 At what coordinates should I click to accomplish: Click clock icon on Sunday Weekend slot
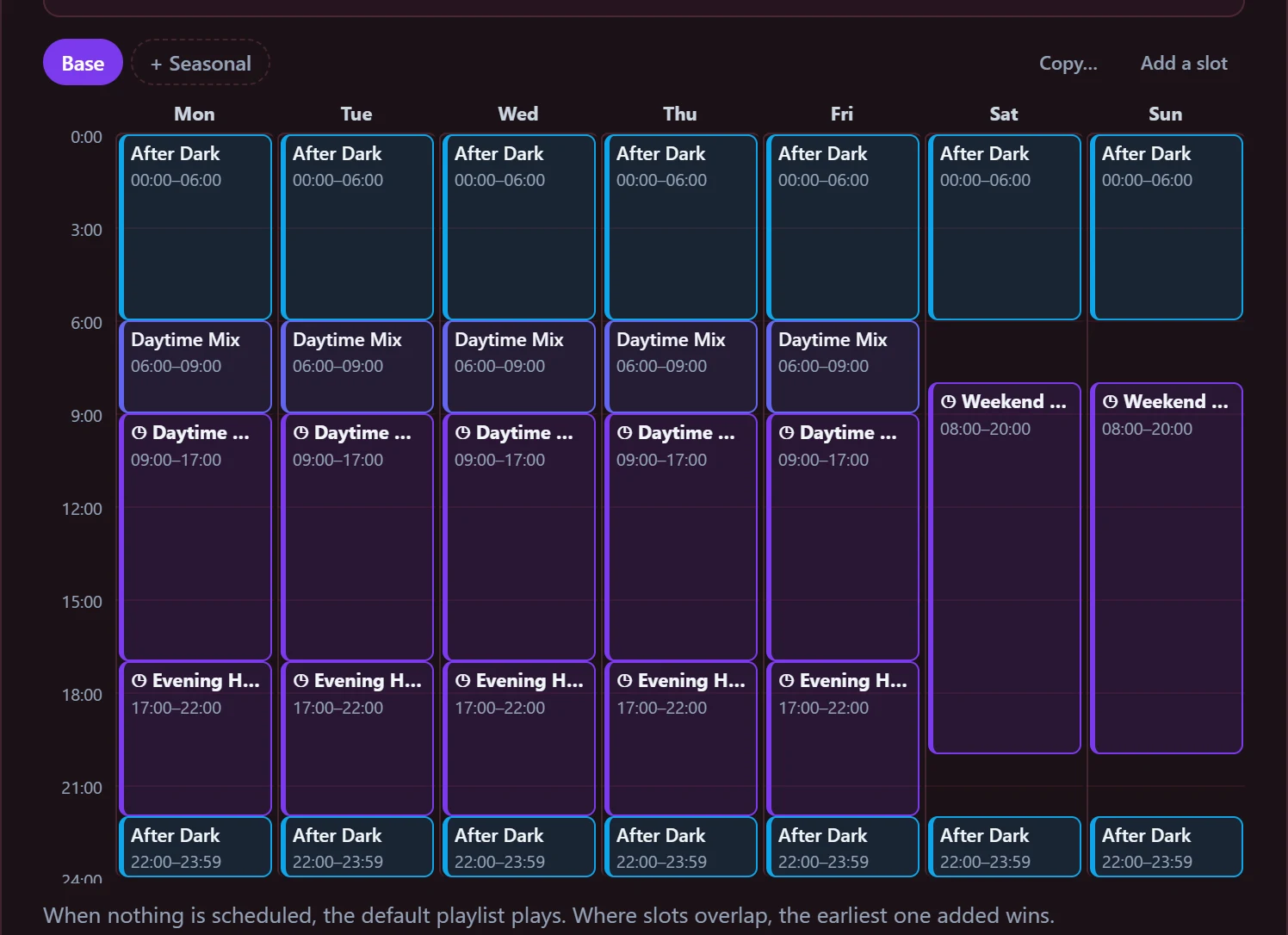pyautogui.click(x=1110, y=402)
